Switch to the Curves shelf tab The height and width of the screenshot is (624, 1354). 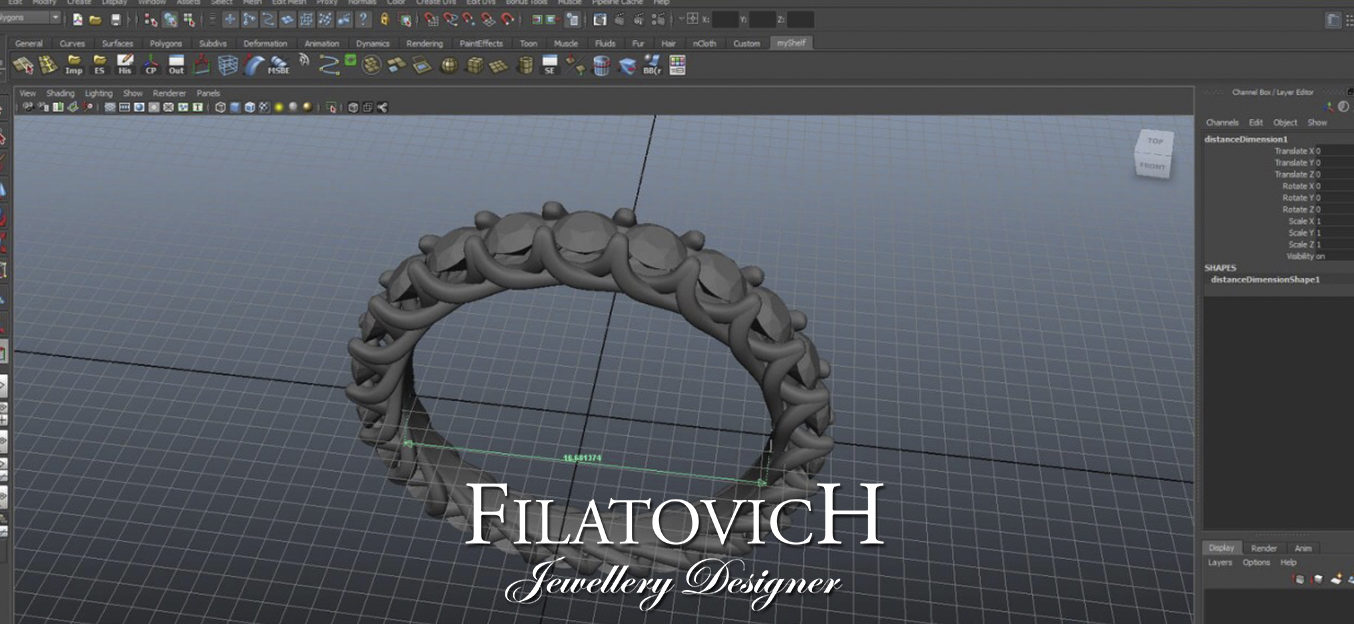point(72,43)
